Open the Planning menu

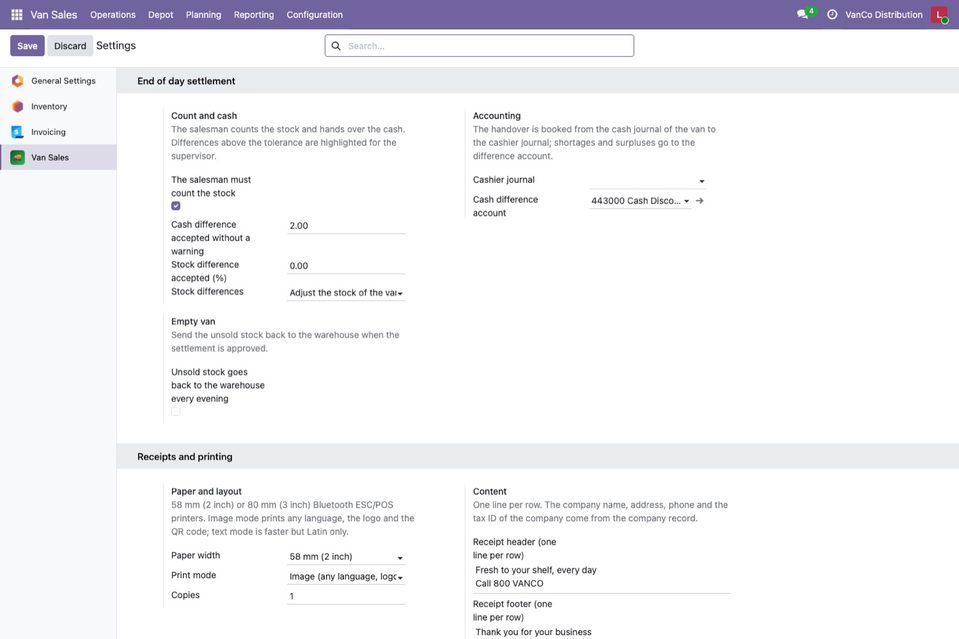tap(204, 15)
